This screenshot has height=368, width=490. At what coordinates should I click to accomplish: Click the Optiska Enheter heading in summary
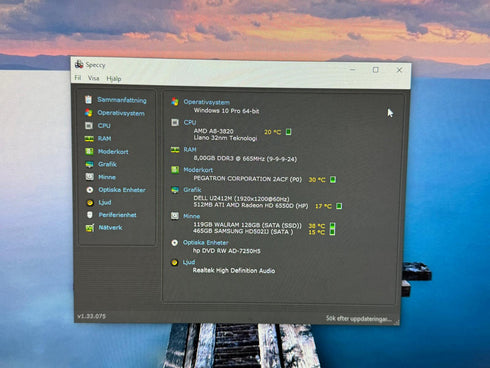(x=206, y=242)
